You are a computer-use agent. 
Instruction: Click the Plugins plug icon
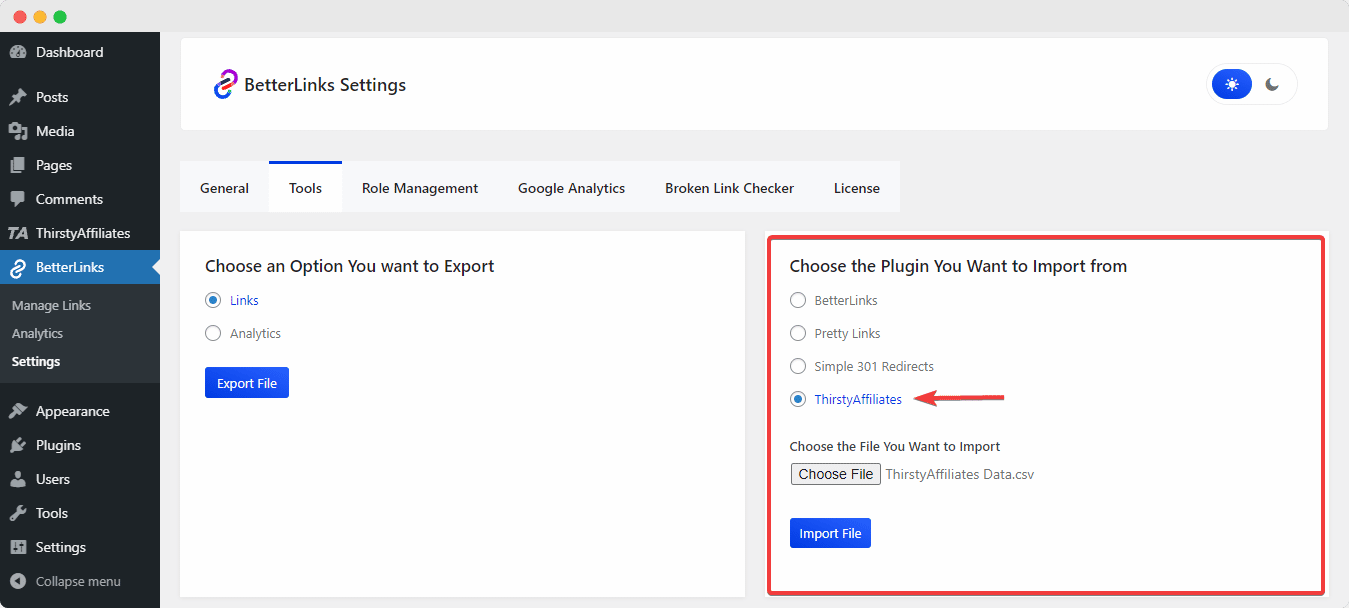point(18,445)
